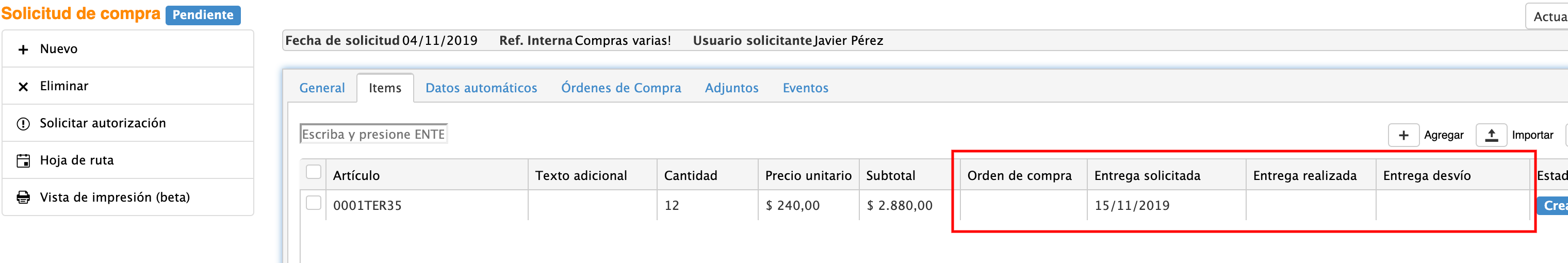Go to the Adjuntos tab
This screenshot has height=263, width=1568.
tap(732, 88)
